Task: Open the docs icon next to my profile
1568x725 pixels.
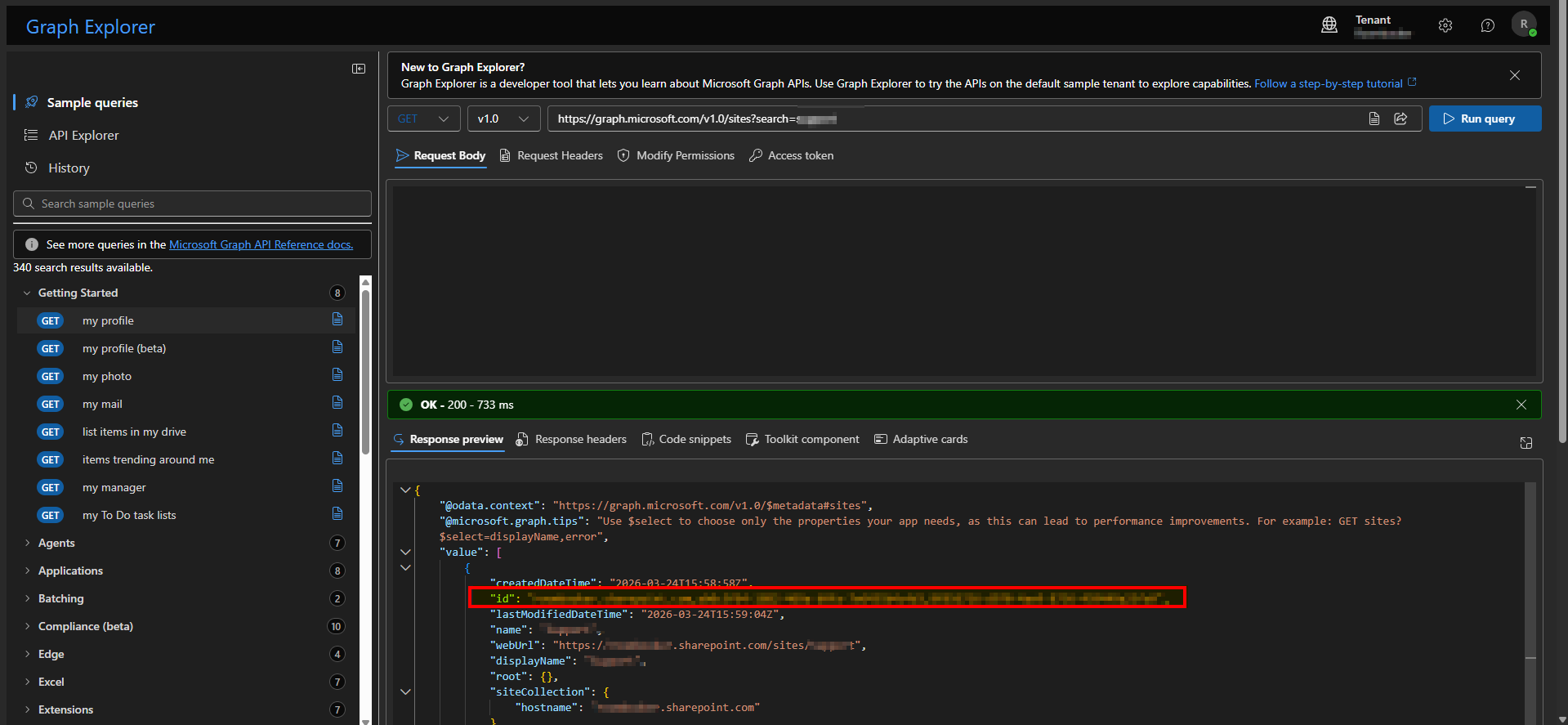Action: [x=337, y=320]
